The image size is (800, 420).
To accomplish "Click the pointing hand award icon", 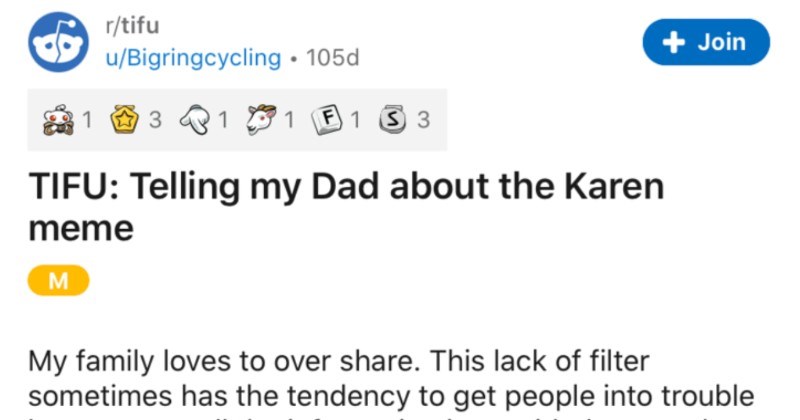I will [195, 120].
